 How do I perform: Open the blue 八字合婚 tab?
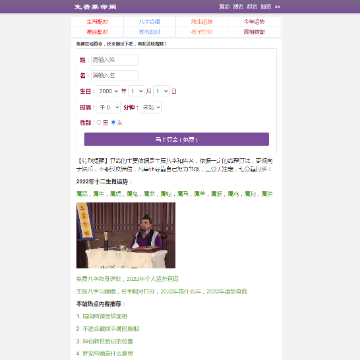point(149,22)
